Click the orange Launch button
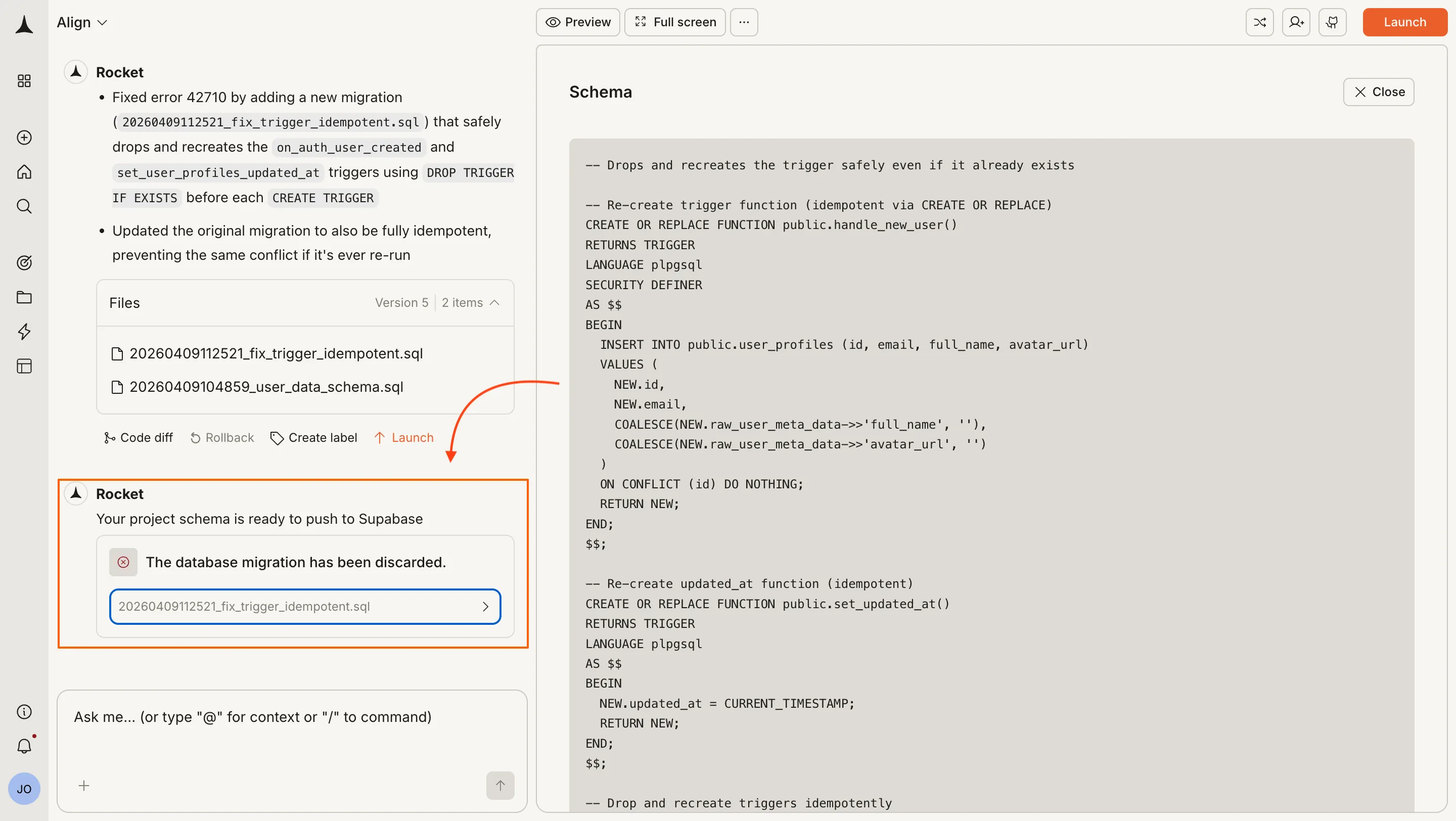The image size is (1456, 821). (x=1404, y=22)
